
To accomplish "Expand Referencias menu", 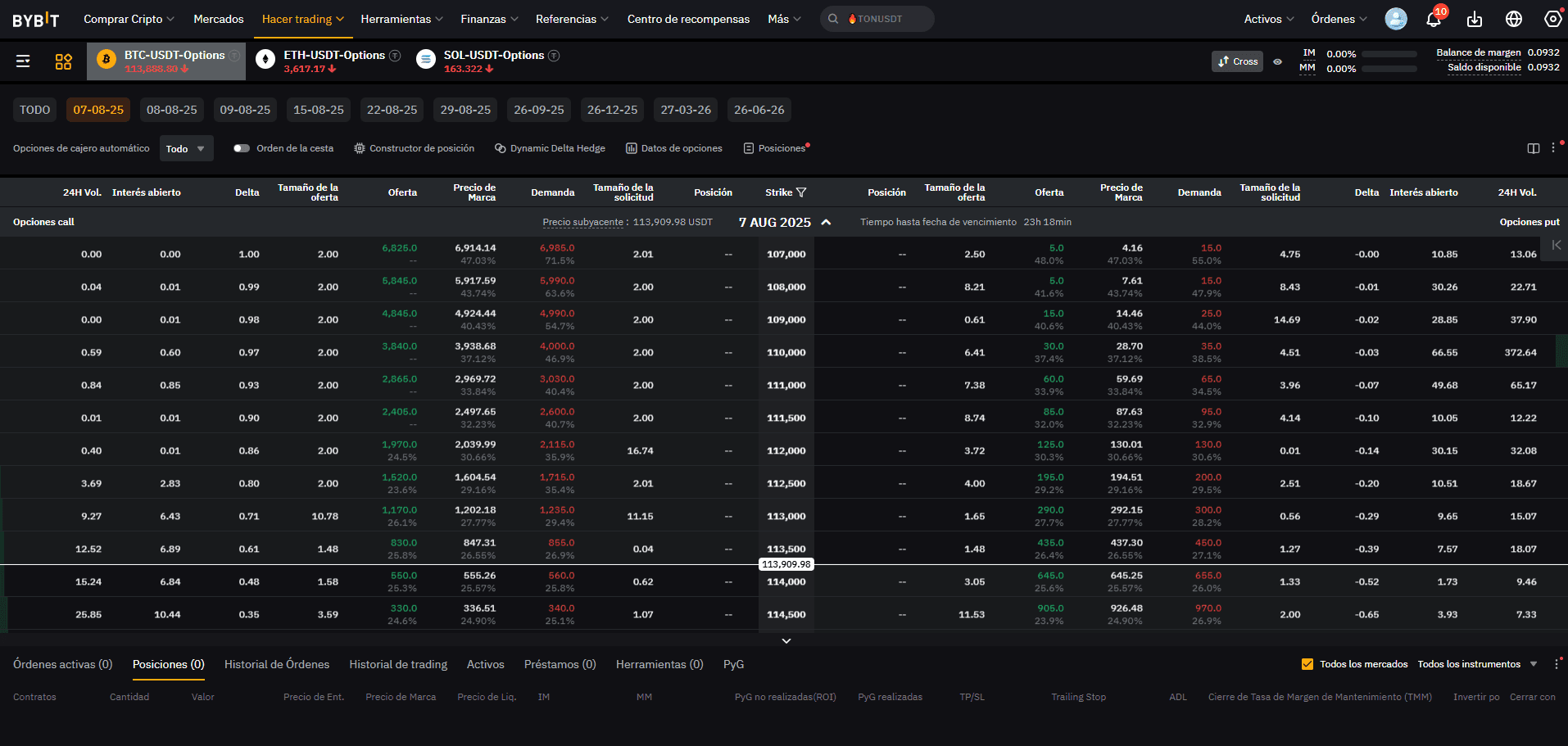I will tap(572, 19).
